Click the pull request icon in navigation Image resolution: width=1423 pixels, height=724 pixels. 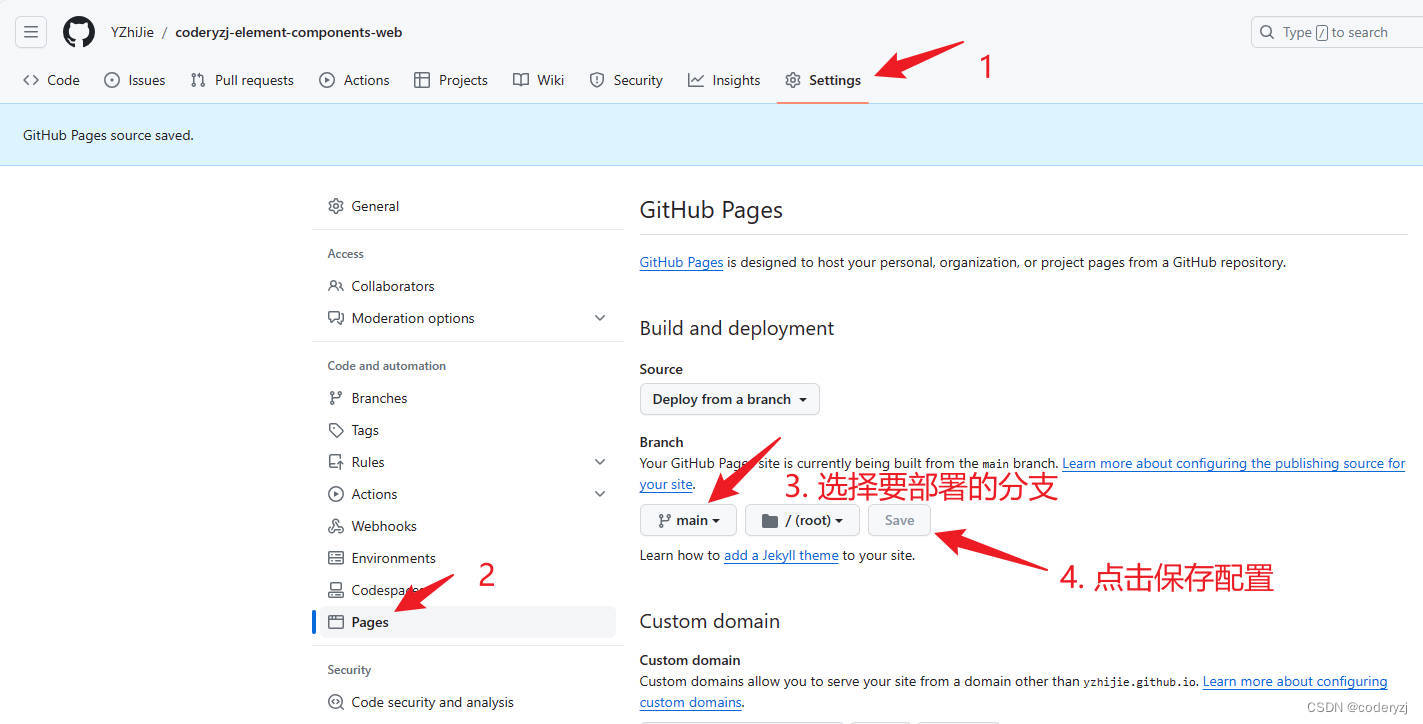198,80
